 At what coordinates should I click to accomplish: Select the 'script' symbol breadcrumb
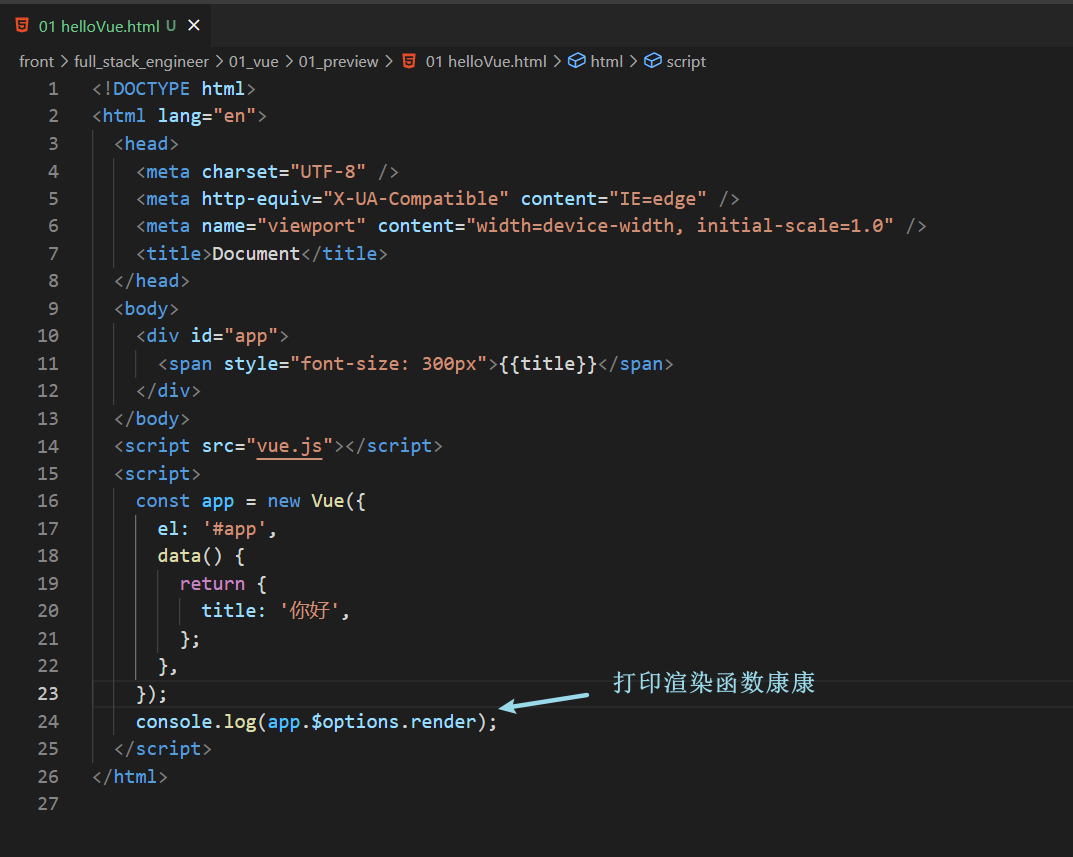point(686,62)
